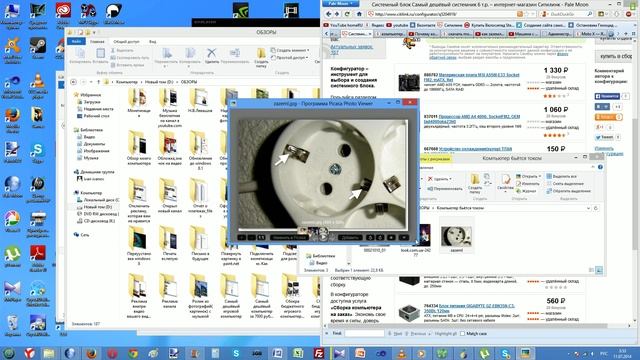640x360 pixels.
Task: Click Back arrow in ОБЗОРЫ Explorer window
Action: point(74,82)
